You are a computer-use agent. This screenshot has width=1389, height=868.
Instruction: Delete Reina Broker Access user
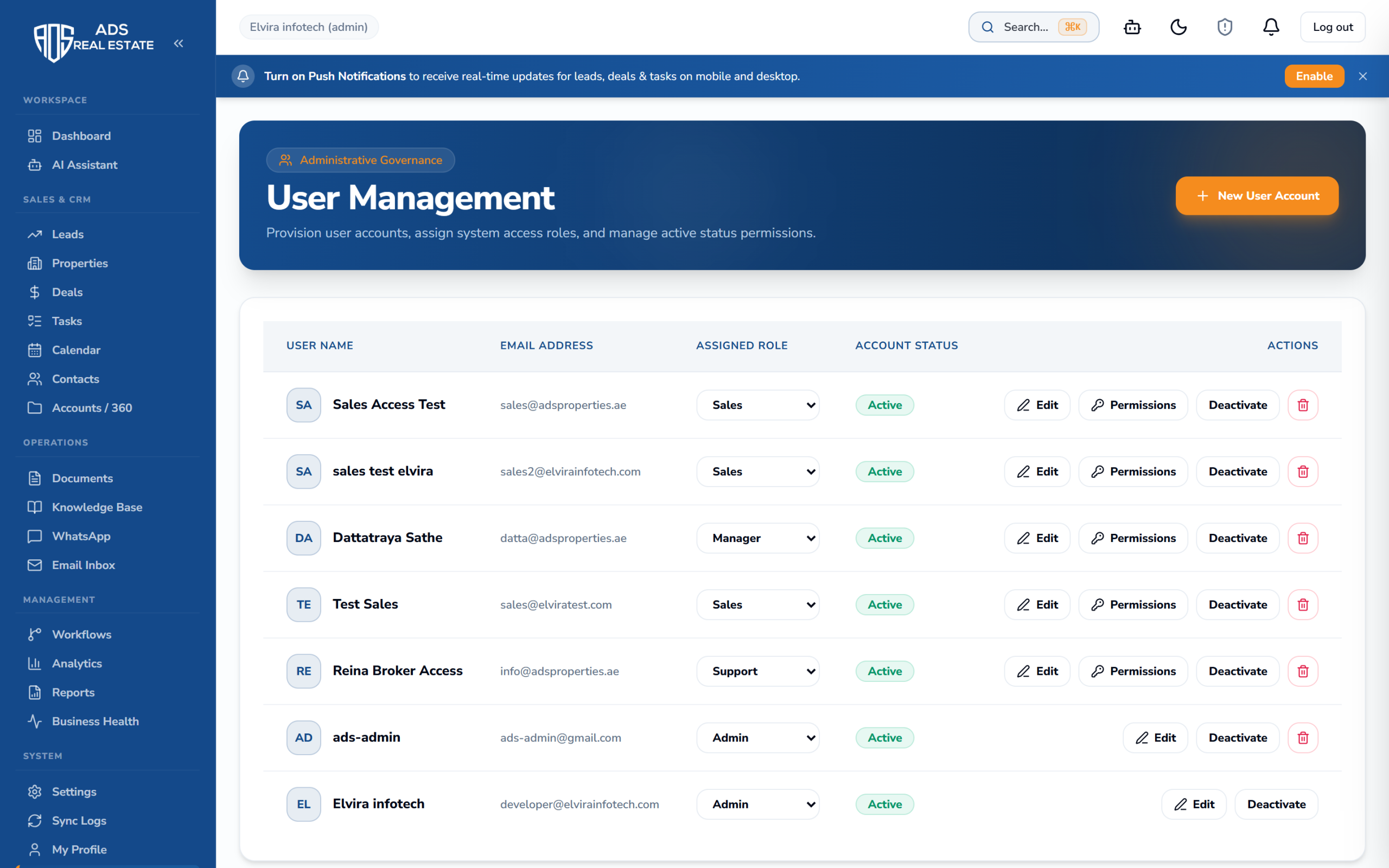click(1303, 671)
